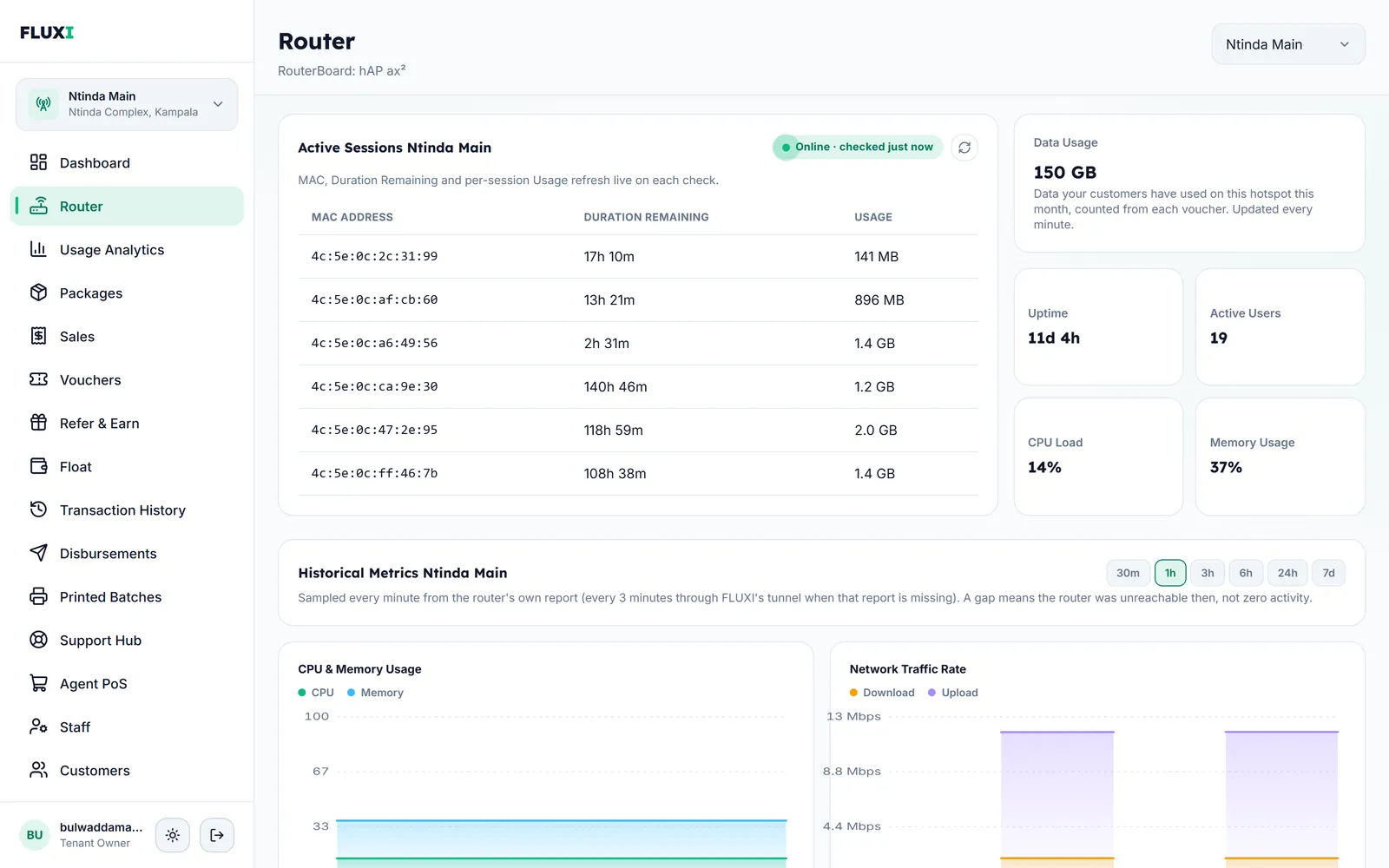This screenshot has width=1389, height=868.
Task: Click the Usage Analytics chart icon
Action: point(38,249)
